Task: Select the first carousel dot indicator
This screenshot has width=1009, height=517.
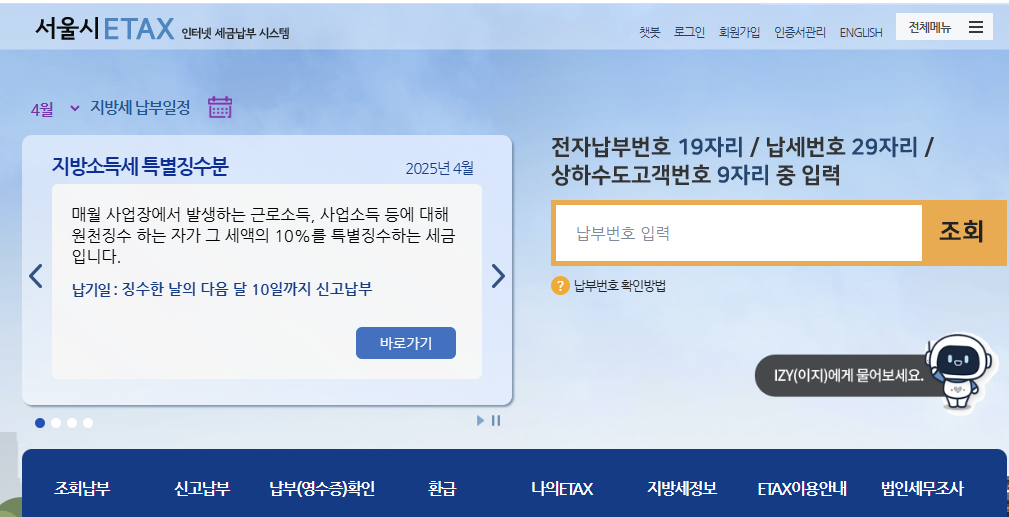Action: point(40,423)
